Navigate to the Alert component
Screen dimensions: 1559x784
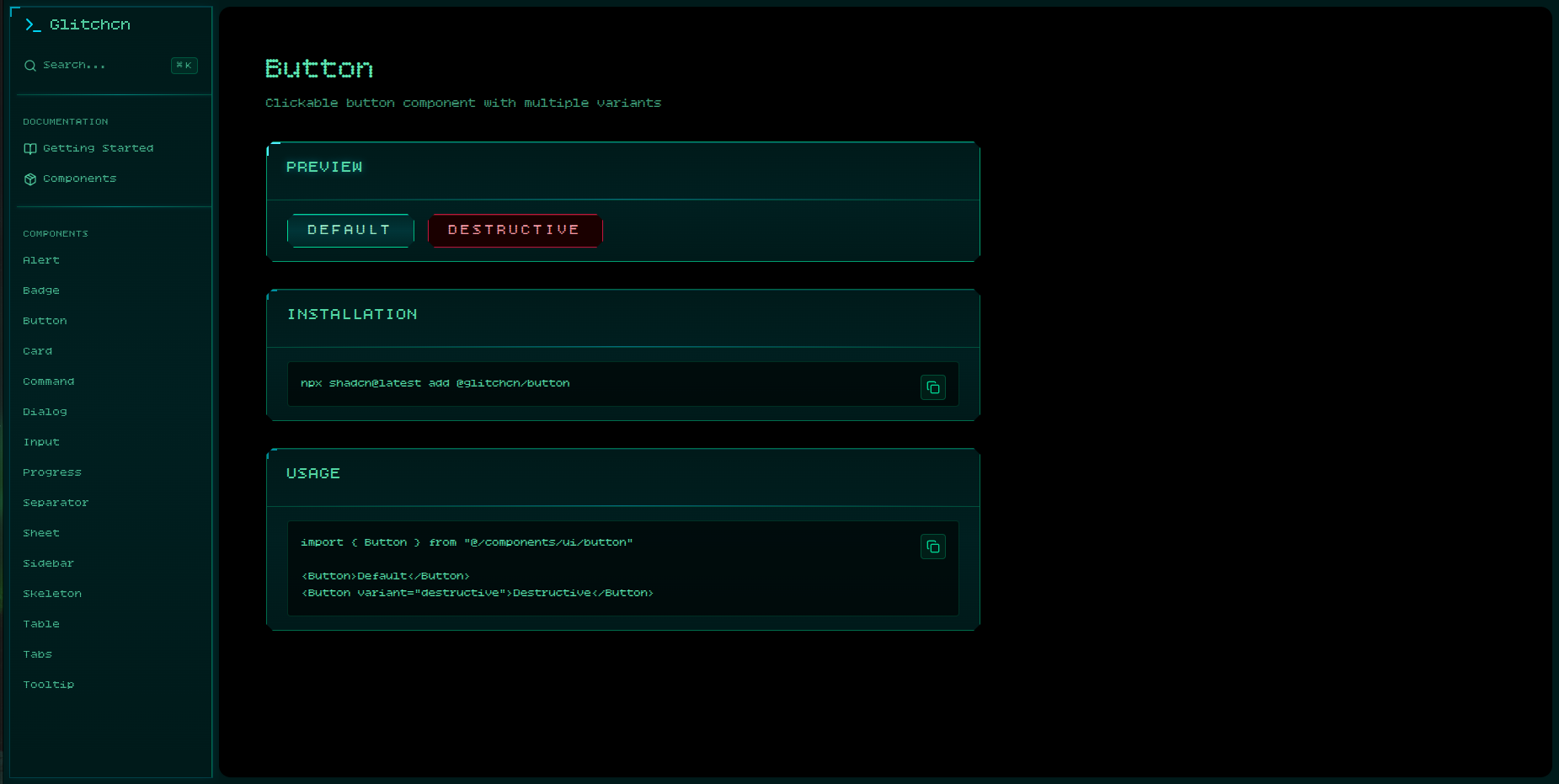tap(41, 260)
